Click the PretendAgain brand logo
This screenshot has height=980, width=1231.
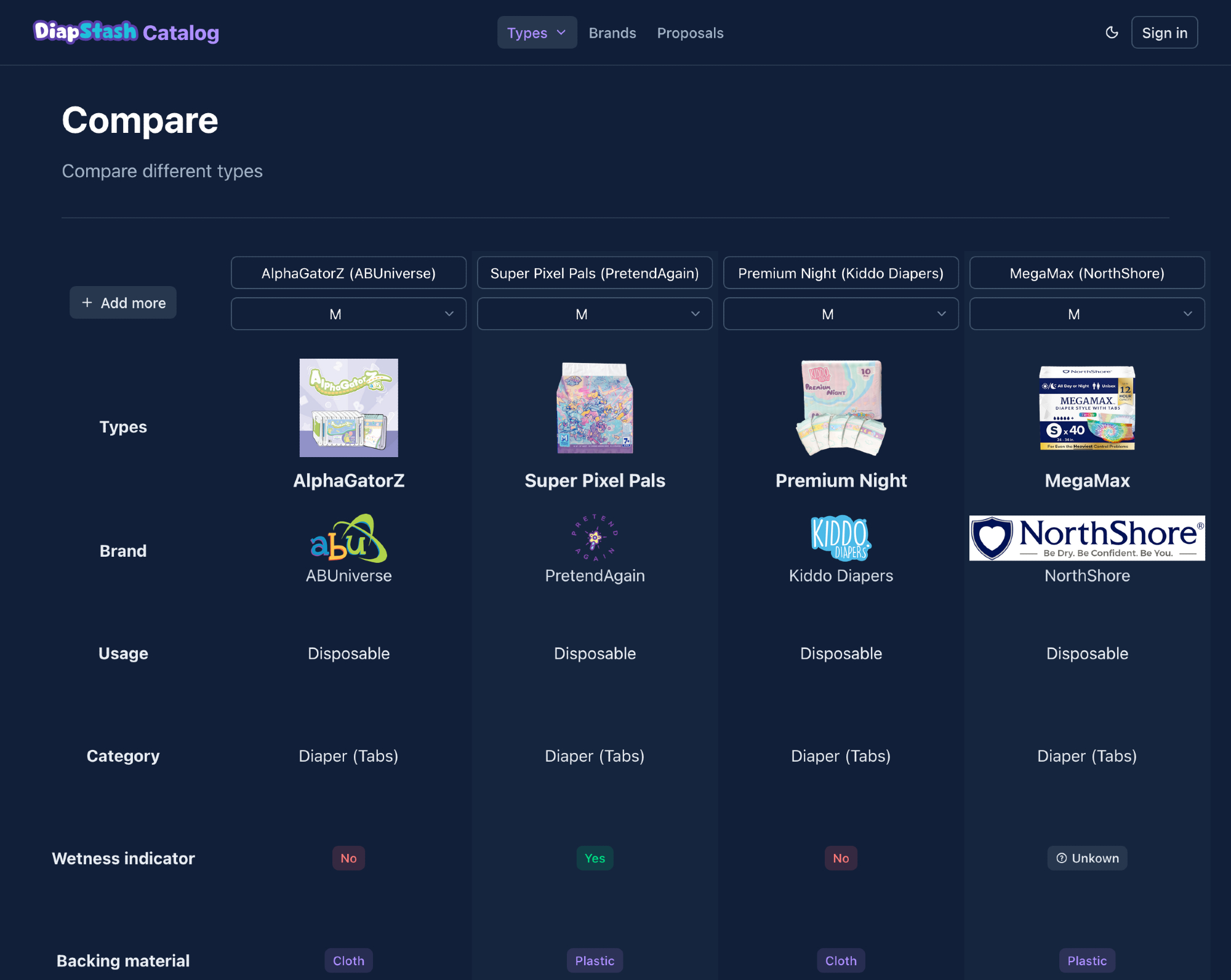tap(595, 537)
